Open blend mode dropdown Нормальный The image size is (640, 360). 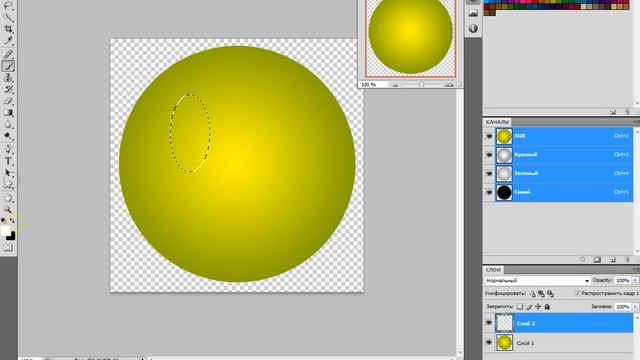(x=538, y=280)
